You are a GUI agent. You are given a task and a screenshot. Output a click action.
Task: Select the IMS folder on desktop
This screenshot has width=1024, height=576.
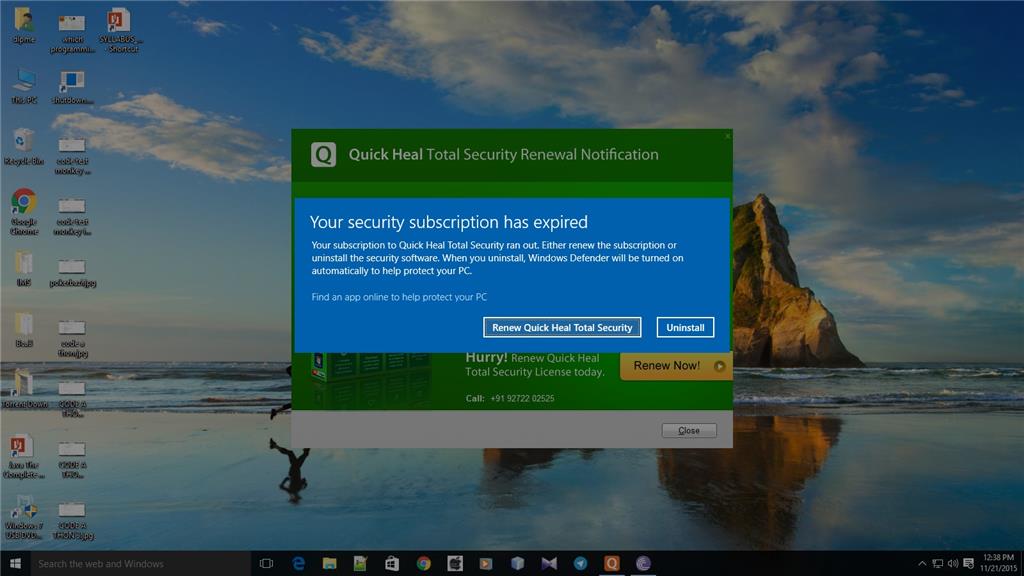pos(24,269)
